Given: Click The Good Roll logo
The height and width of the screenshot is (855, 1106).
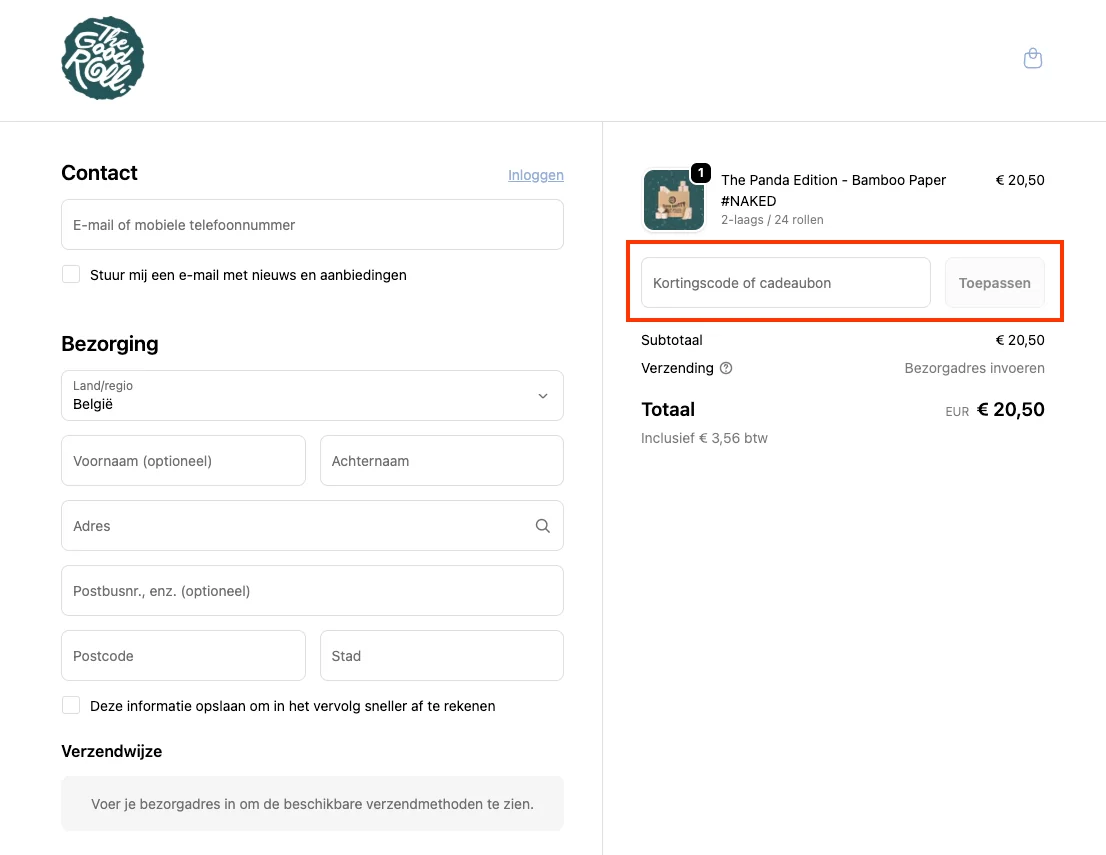Looking at the screenshot, I should coord(103,58).
